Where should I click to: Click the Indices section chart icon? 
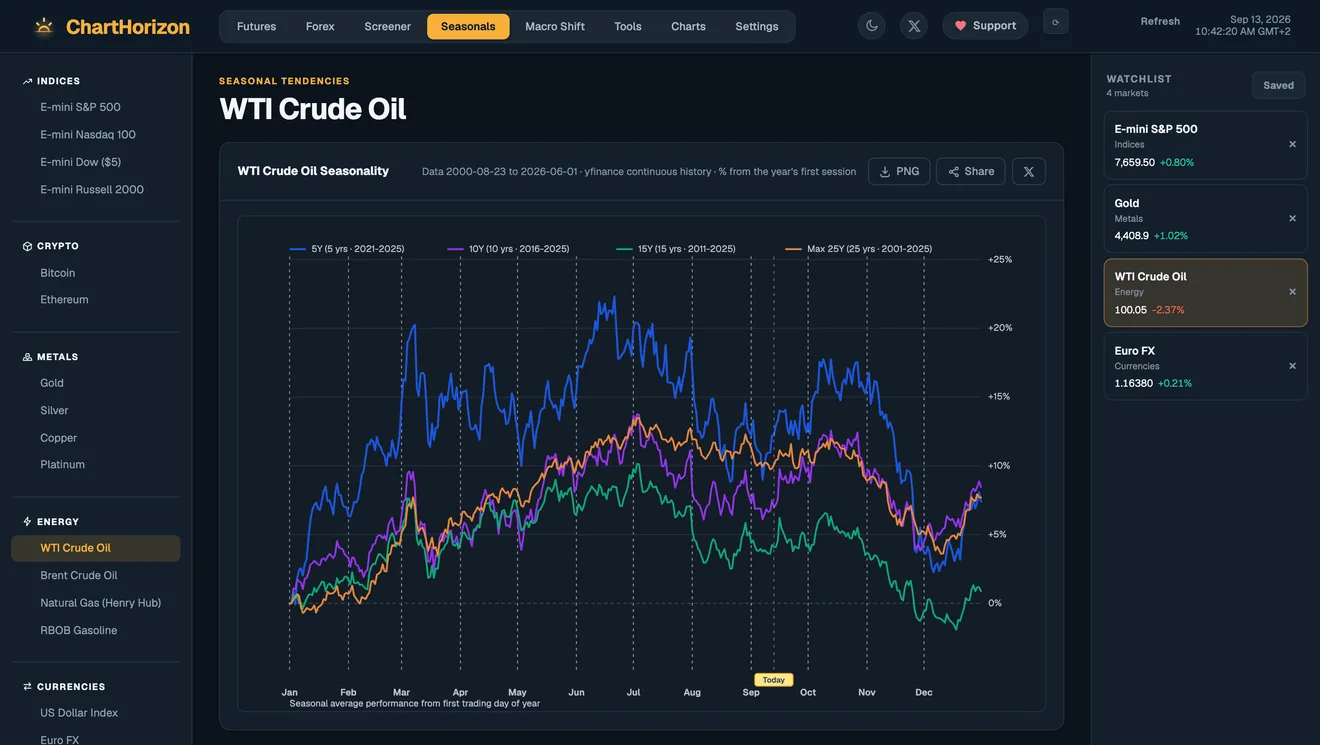click(x=27, y=81)
